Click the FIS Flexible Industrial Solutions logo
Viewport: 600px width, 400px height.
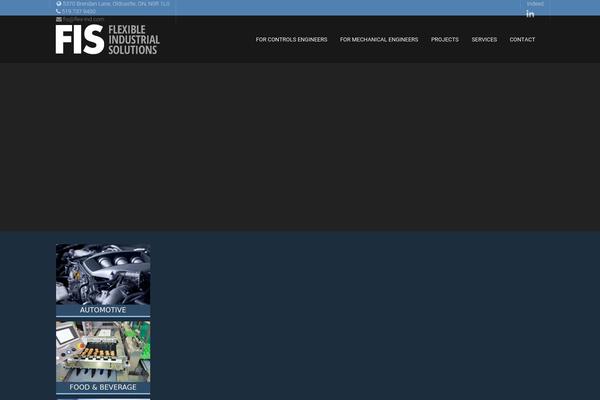(x=108, y=39)
